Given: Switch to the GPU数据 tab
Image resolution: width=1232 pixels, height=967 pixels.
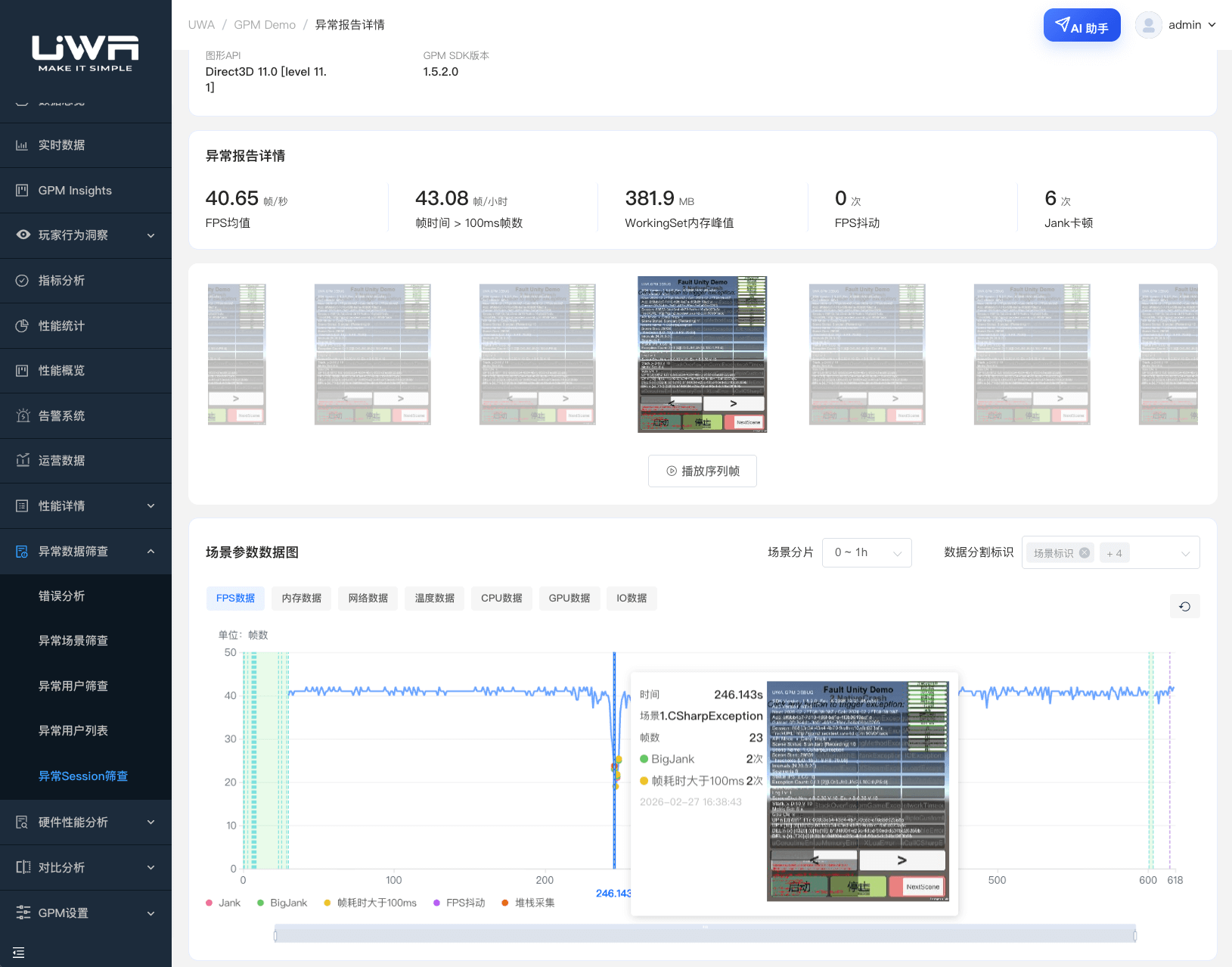Looking at the screenshot, I should 569,598.
